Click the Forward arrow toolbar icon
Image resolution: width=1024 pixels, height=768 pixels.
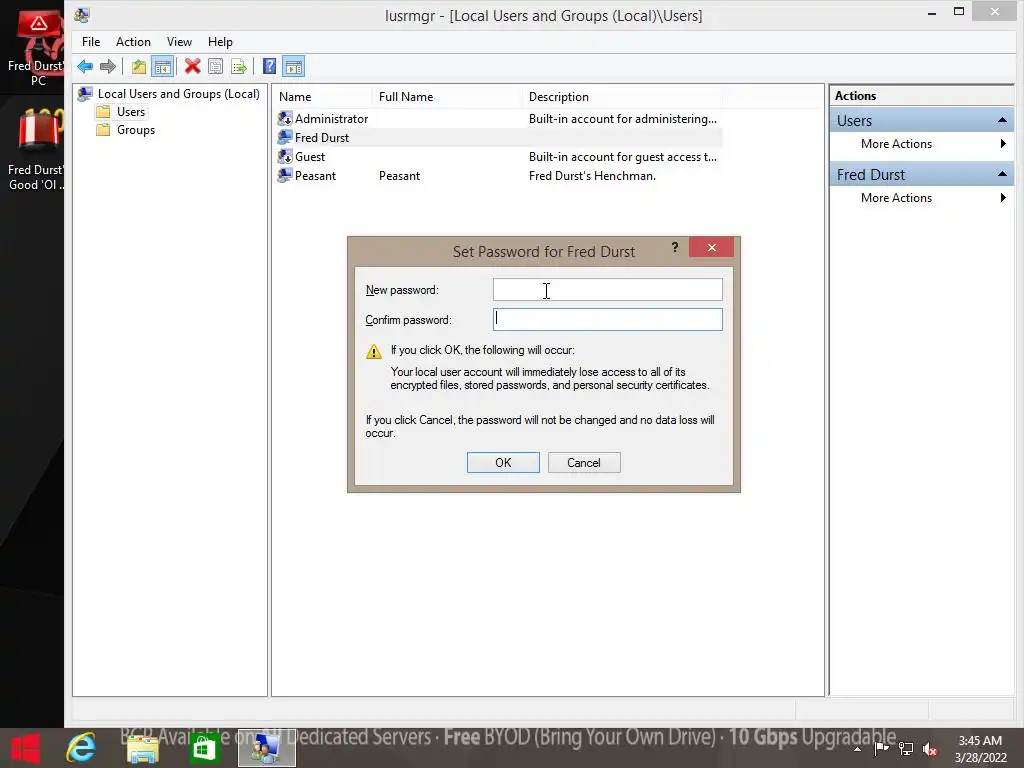click(108, 66)
